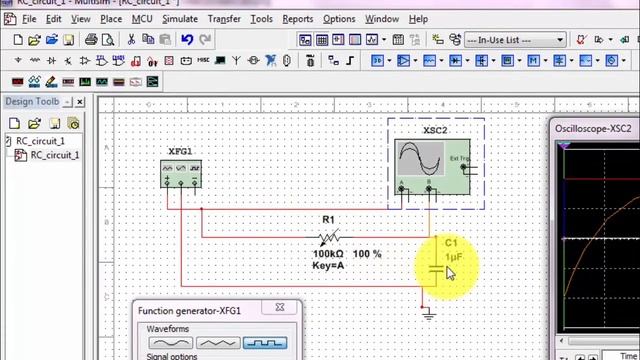Screen dimensions: 640x360
Task: Click the oscilloscope scrollbar left arrow
Action: (x=561, y=341)
